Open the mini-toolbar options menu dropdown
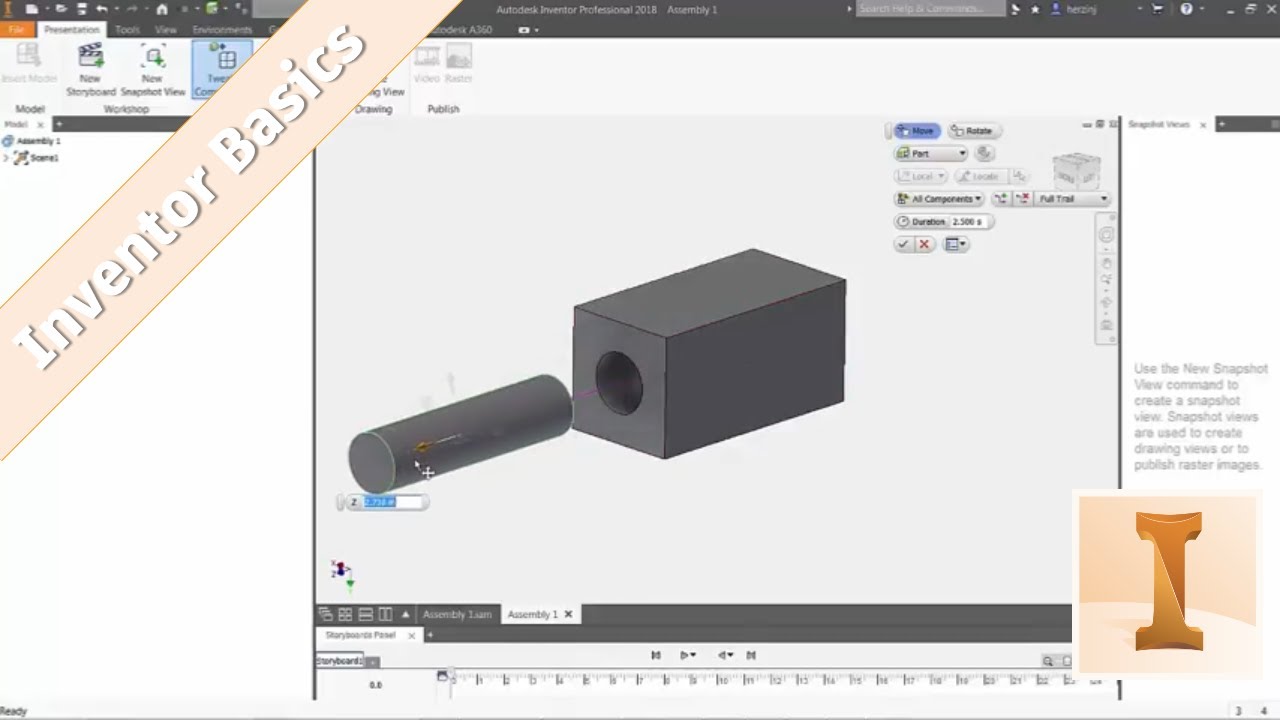1280x720 pixels. tap(956, 244)
